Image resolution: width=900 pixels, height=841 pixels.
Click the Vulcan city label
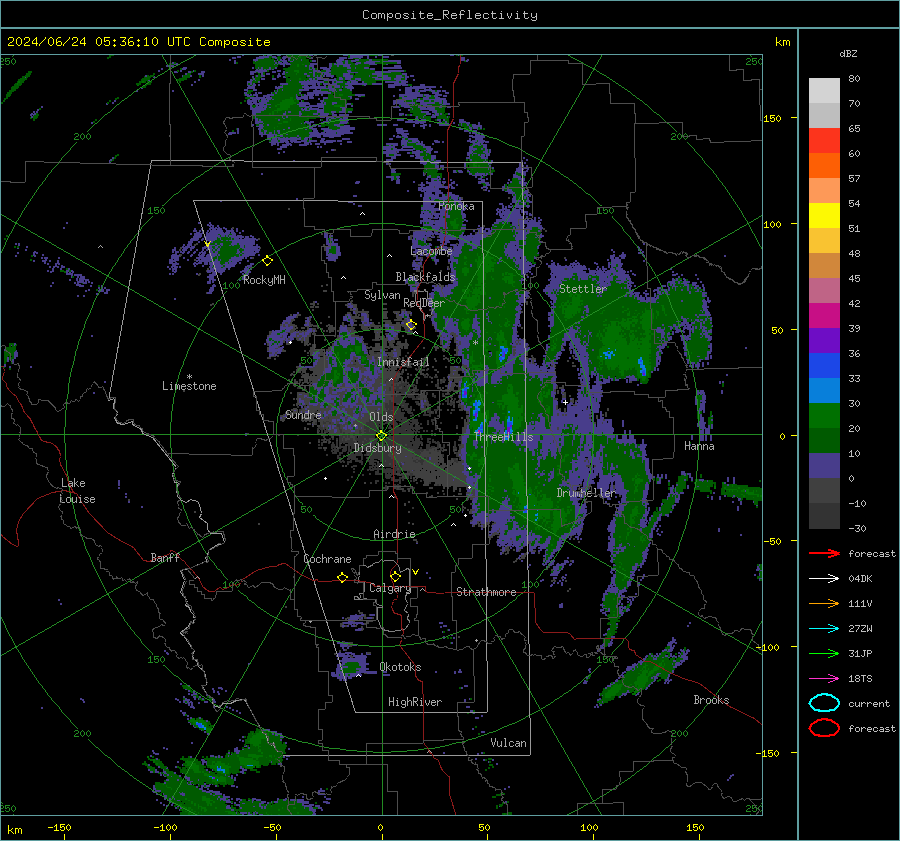[x=508, y=743]
